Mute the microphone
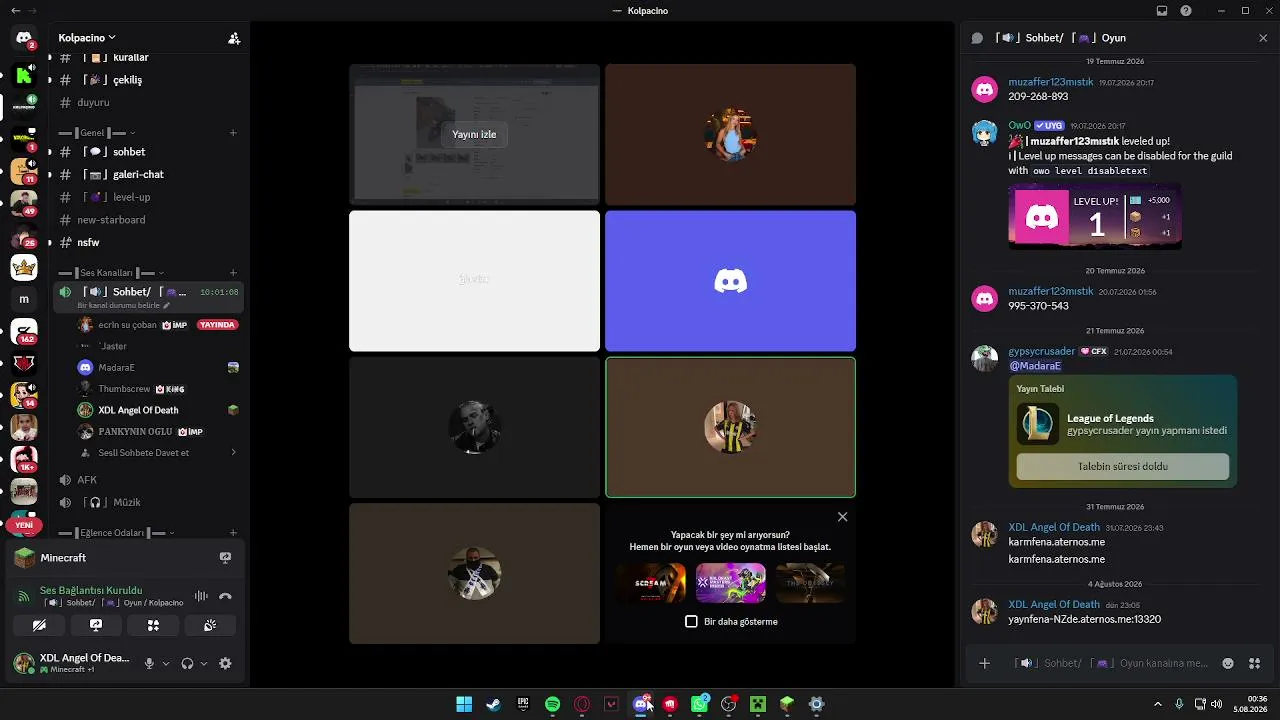The width and height of the screenshot is (1280, 720). pos(149,663)
